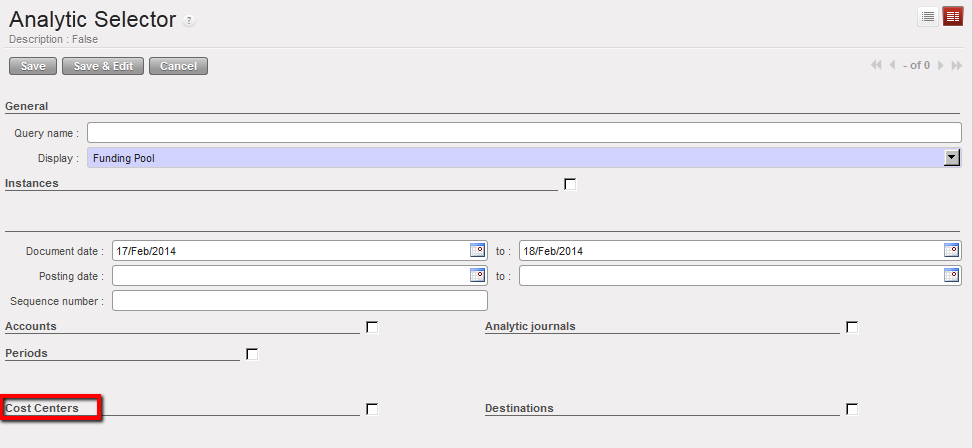
Task: Click the Cancel button
Action: [178, 66]
